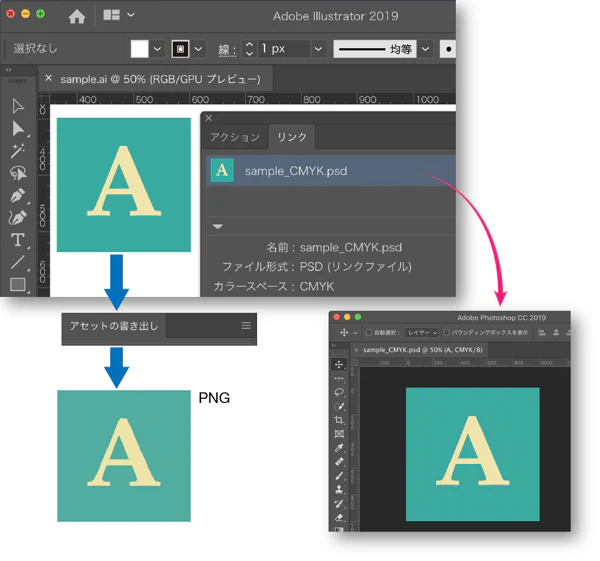
Task: Click the カラースペース: CMYK text
Action: tap(274, 286)
